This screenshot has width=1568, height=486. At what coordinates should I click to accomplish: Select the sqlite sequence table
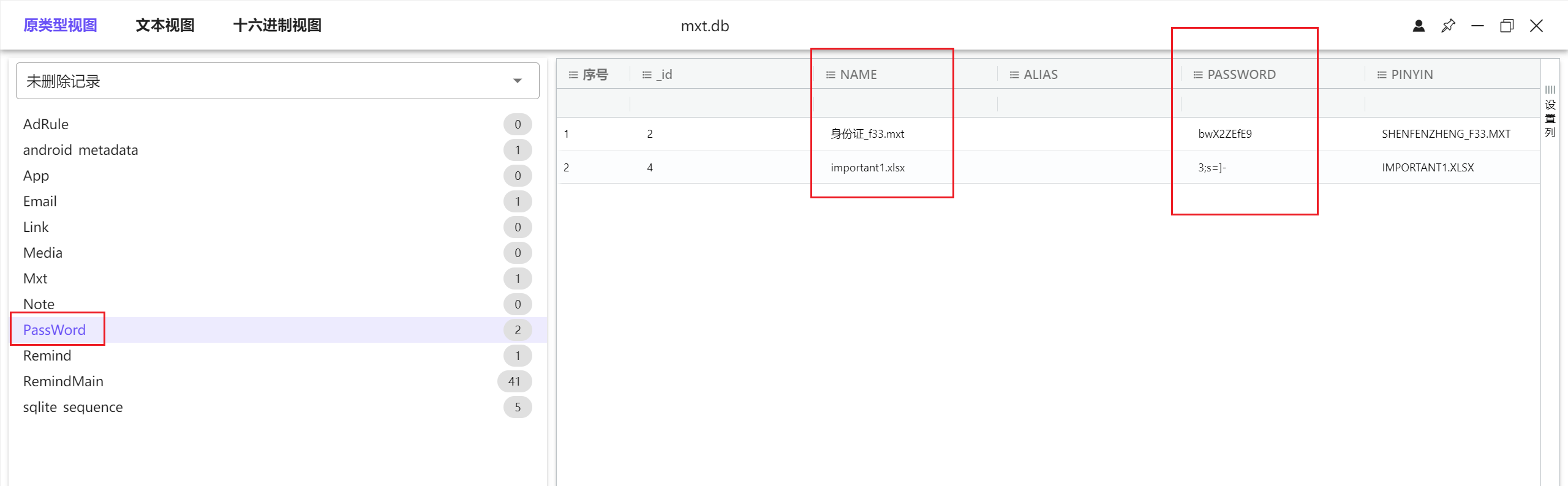[73, 407]
